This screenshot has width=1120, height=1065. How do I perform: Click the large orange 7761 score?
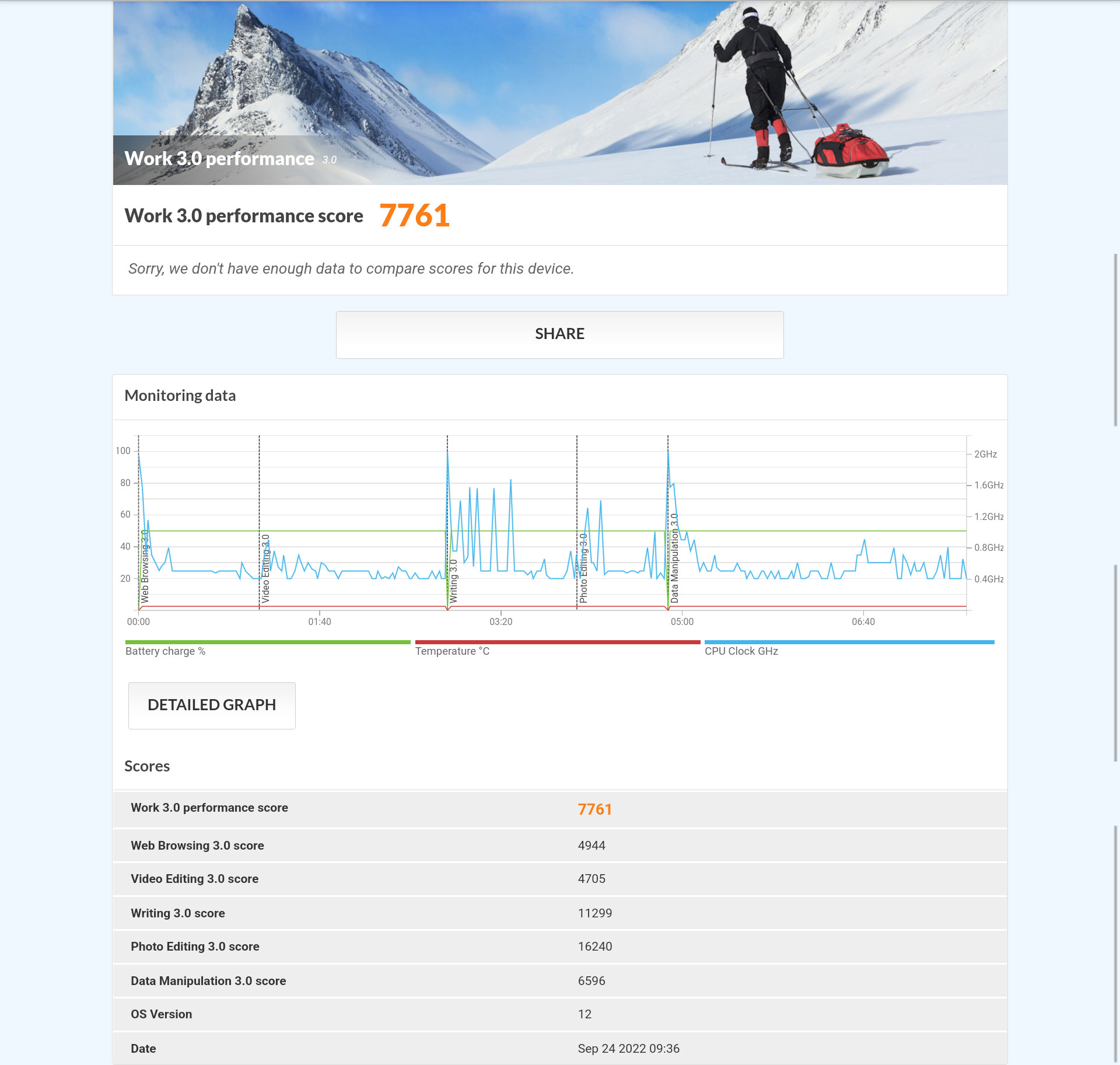pyautogui.click(x=415, y=215)
